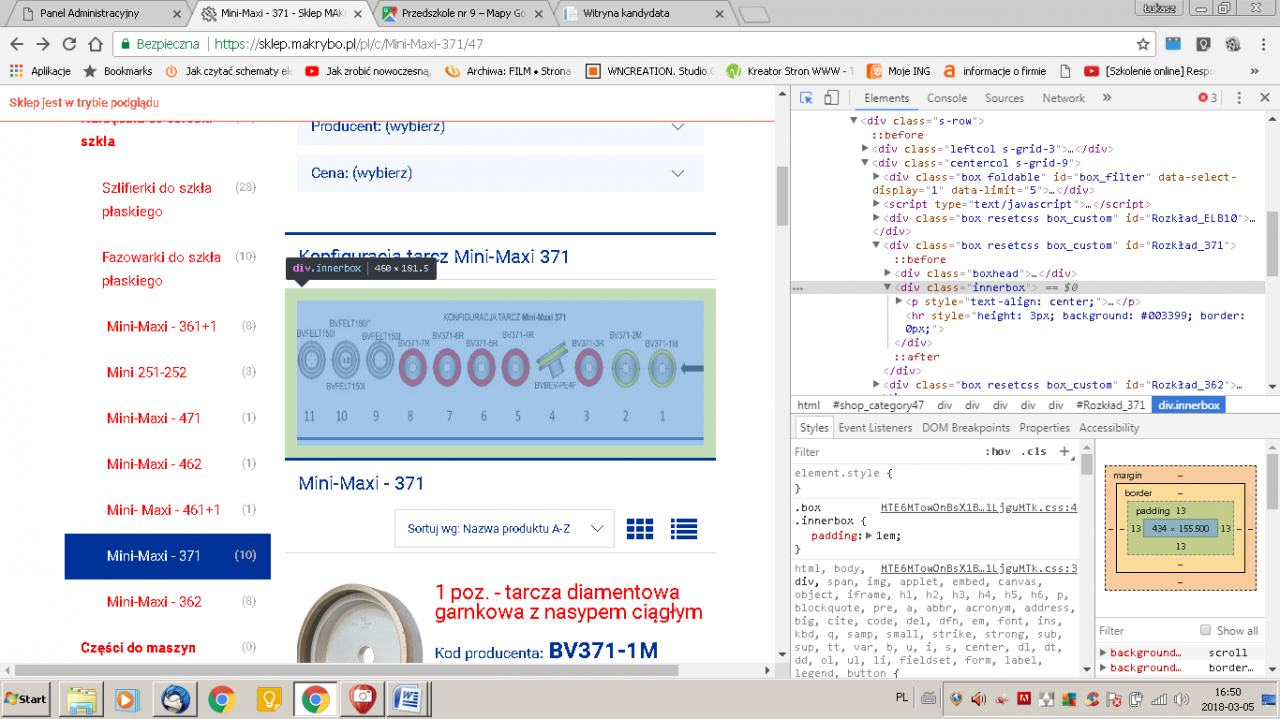
Task: Switch to grid view of products
Action: pyautogui.click(x=640, y=528)
